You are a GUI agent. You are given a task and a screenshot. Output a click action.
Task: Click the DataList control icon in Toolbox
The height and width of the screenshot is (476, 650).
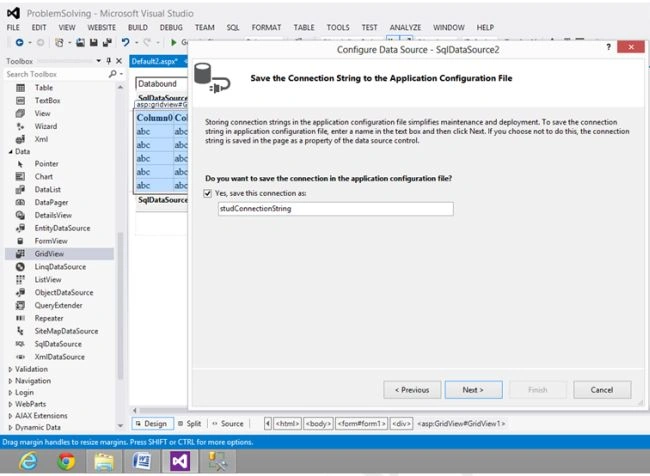pos(20,189)
